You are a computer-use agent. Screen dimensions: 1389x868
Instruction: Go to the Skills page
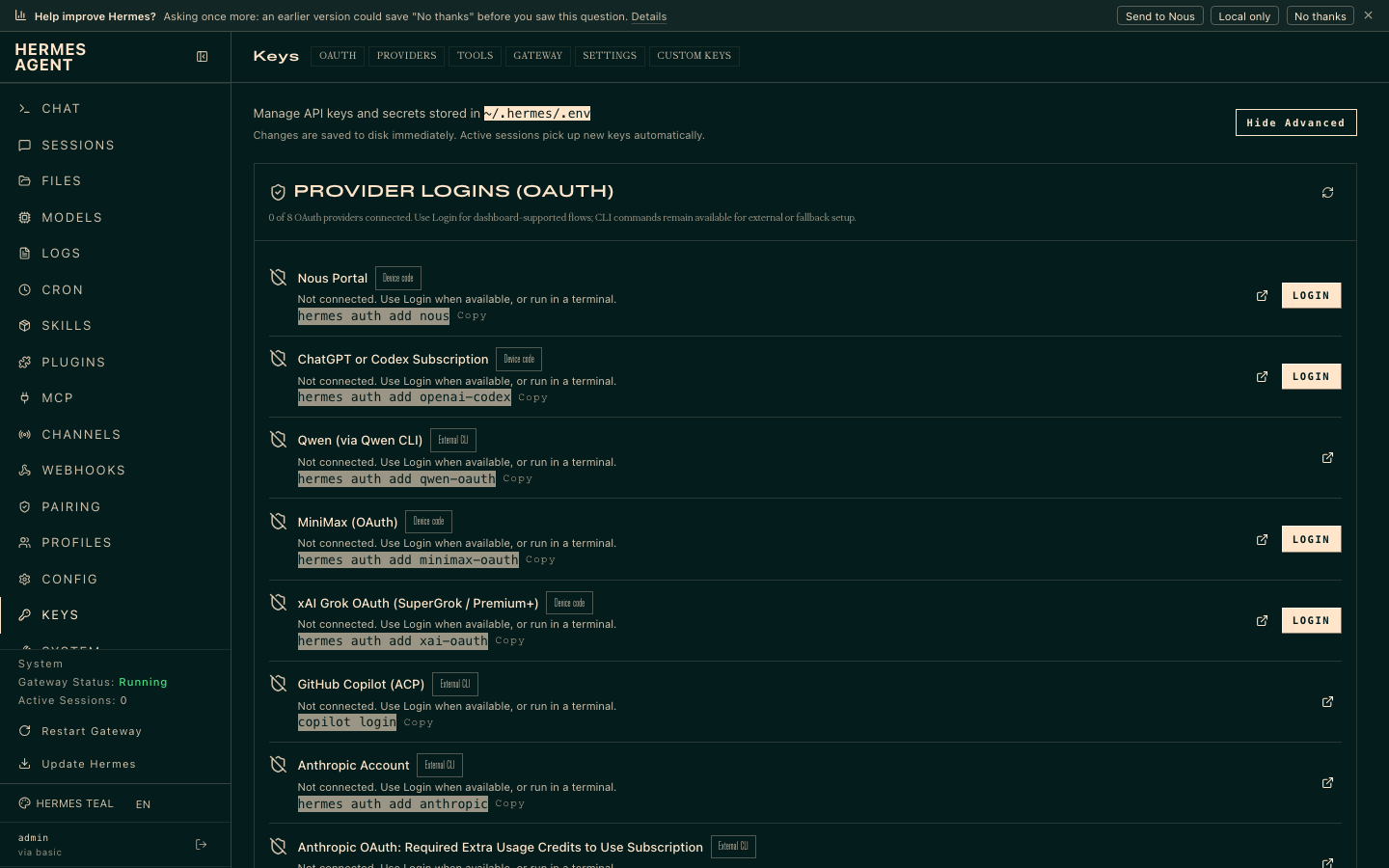[x=116, y=326]
